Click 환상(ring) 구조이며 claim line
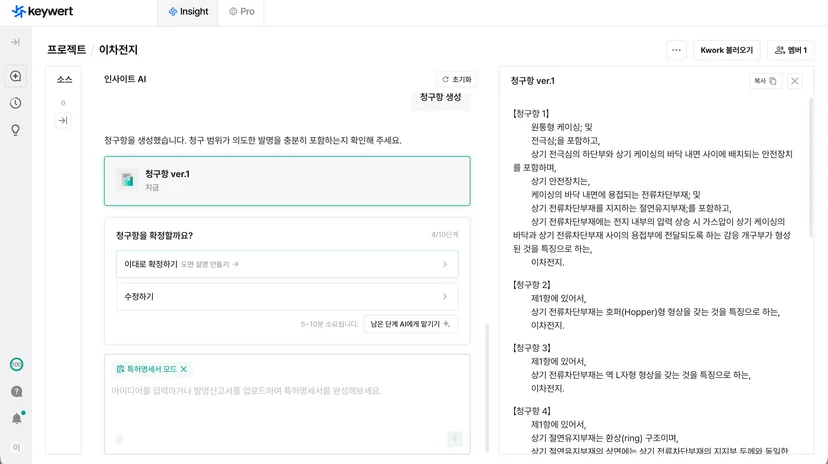Image resolution: width=828 pixels, height=464 pixels. (605, 438)
